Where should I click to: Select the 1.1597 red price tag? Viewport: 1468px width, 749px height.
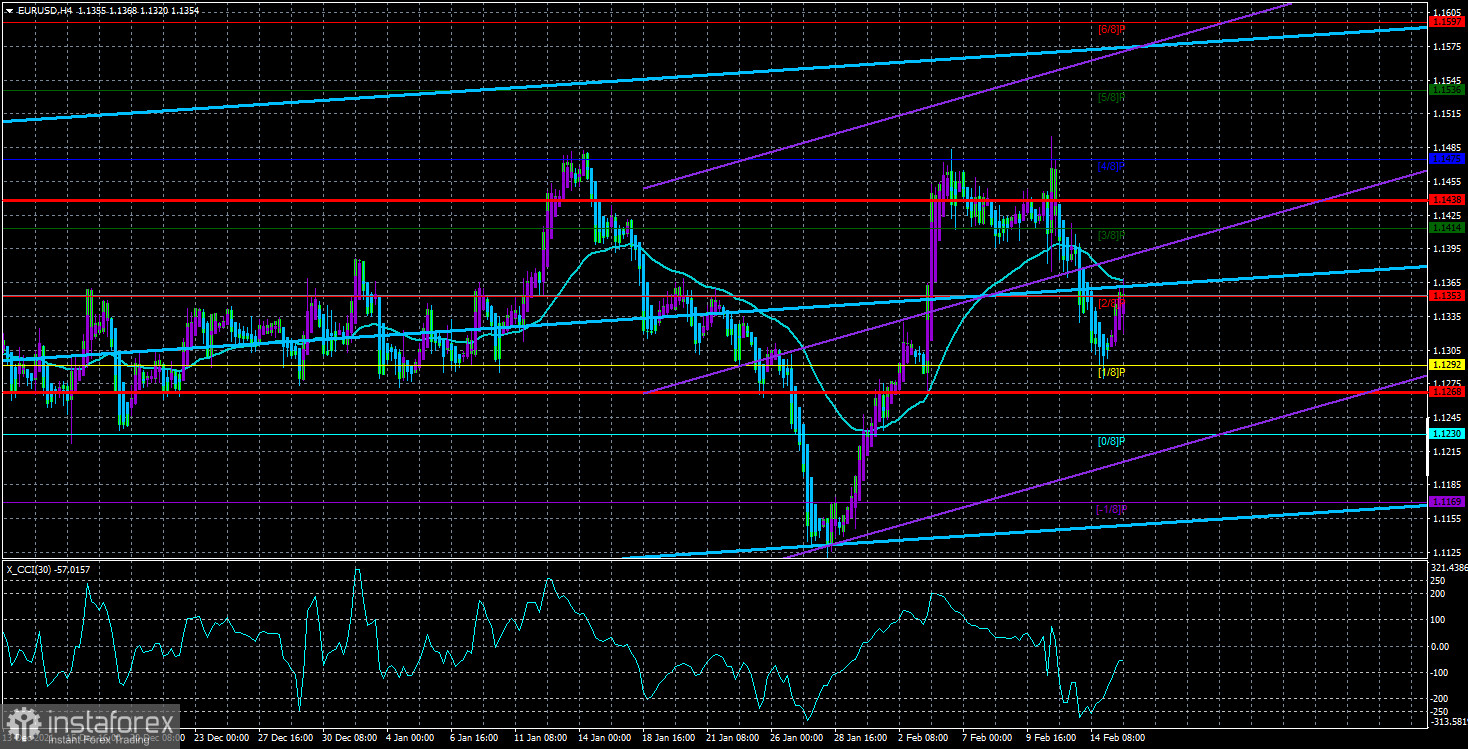(x=1446, y=22)
